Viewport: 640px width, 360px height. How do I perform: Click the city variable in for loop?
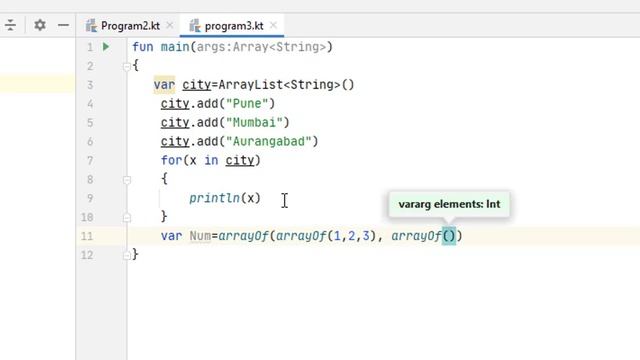coord(240,160)
